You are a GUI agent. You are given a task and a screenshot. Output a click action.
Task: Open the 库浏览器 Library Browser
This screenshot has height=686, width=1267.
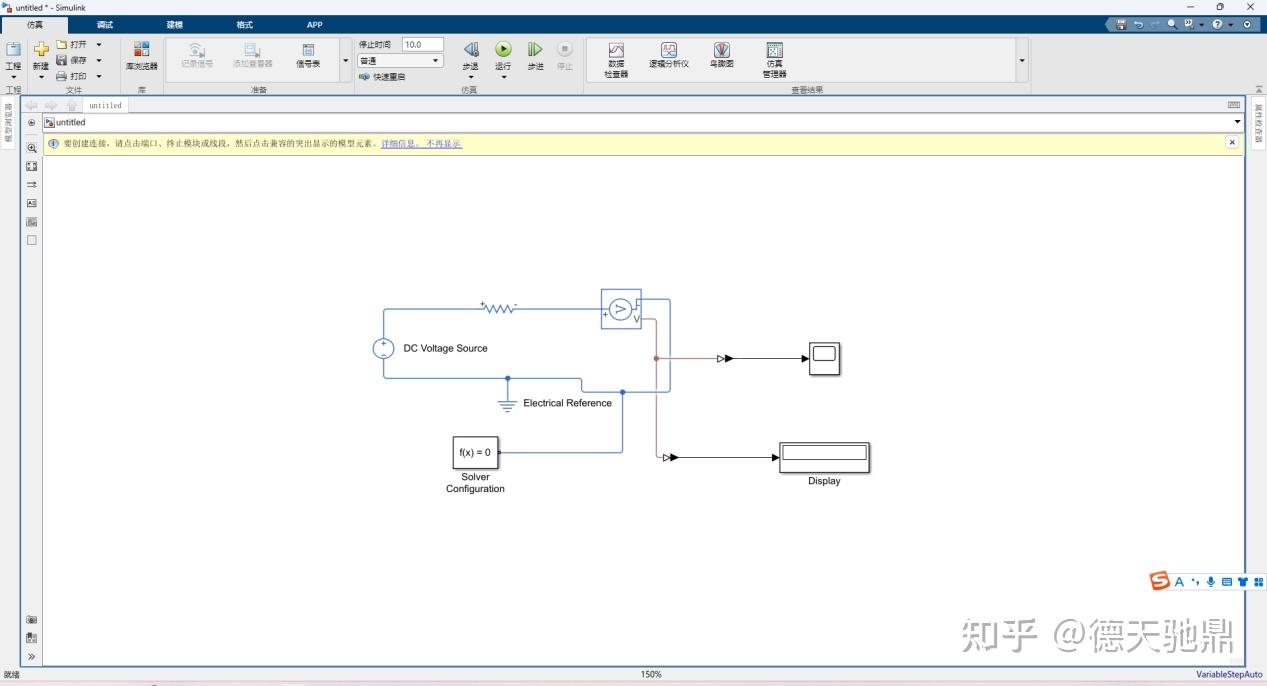click(141, 56)
